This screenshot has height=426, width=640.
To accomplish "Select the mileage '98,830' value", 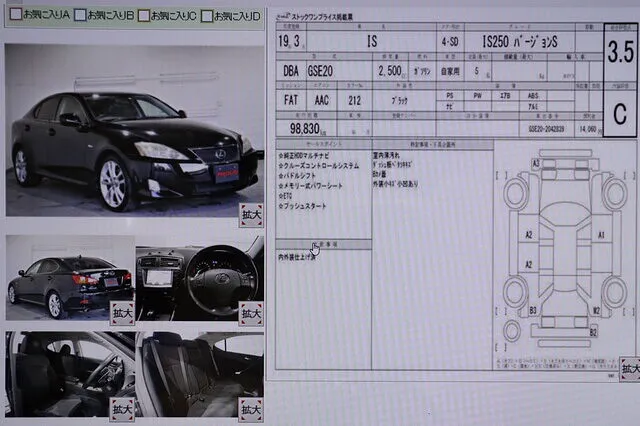I will point(305,129).
